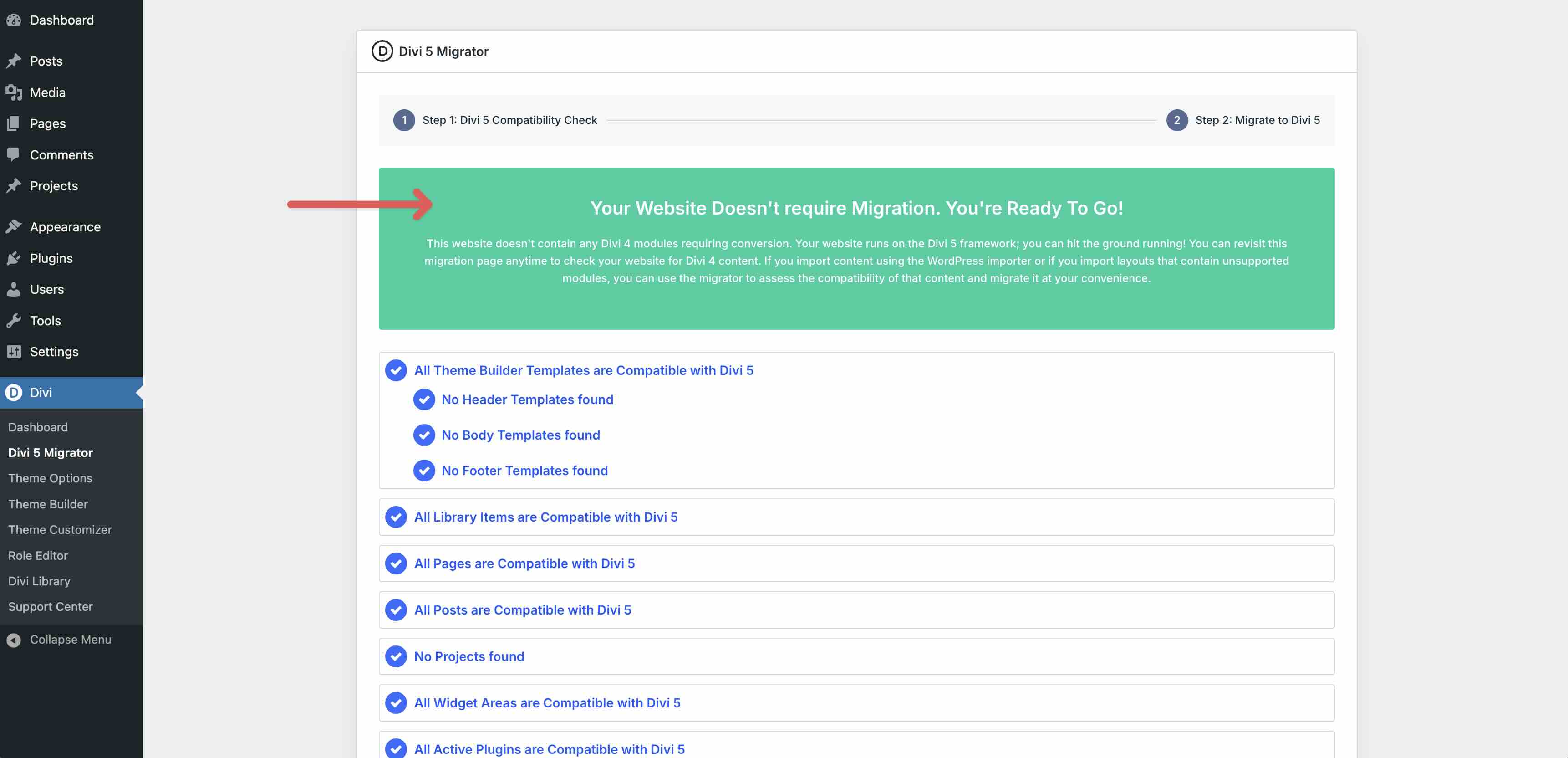Open the Dashboard from the admin sidebar icon
Image resolution: width=1568 pixels, height=758 pixels.
tap(15, 20)
